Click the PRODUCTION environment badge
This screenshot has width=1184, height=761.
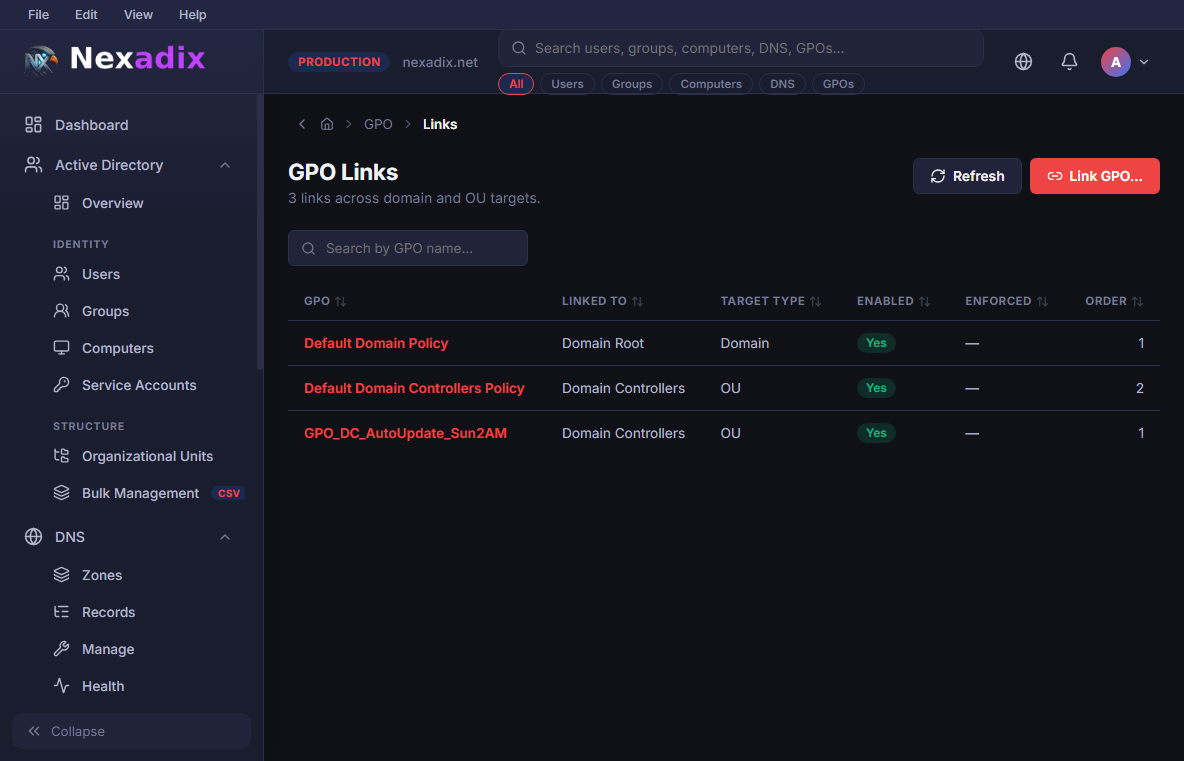click(x=339, y=62)
